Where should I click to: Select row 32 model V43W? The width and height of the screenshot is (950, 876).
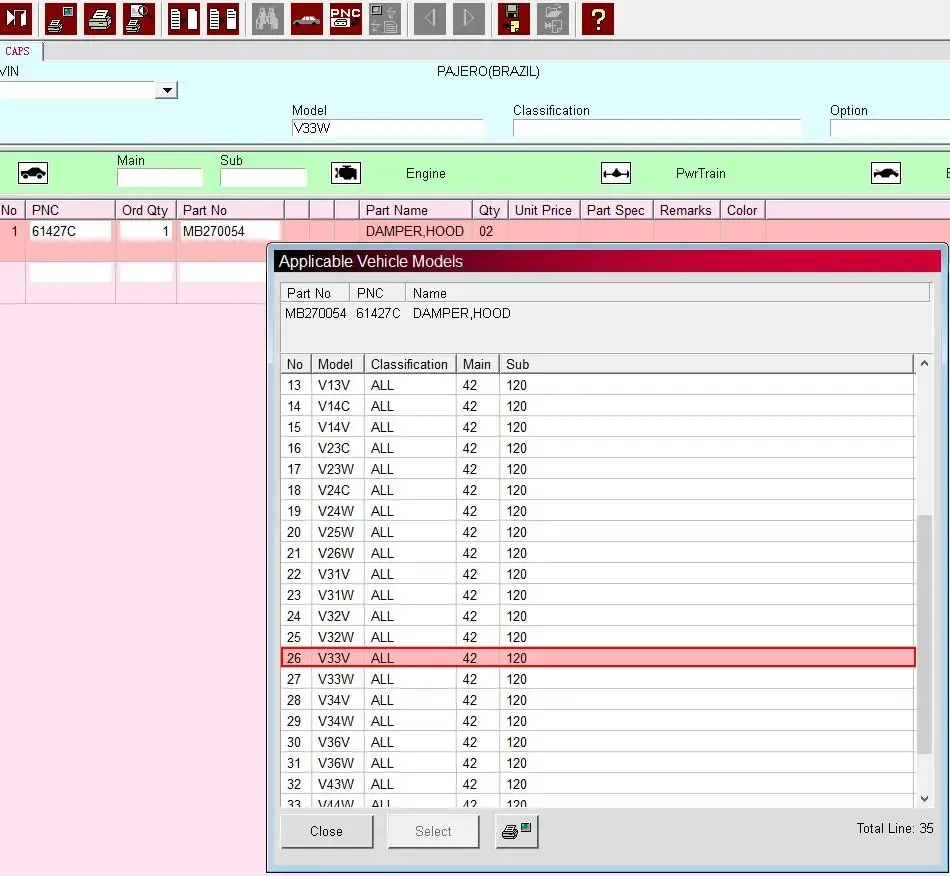(597, 784)
